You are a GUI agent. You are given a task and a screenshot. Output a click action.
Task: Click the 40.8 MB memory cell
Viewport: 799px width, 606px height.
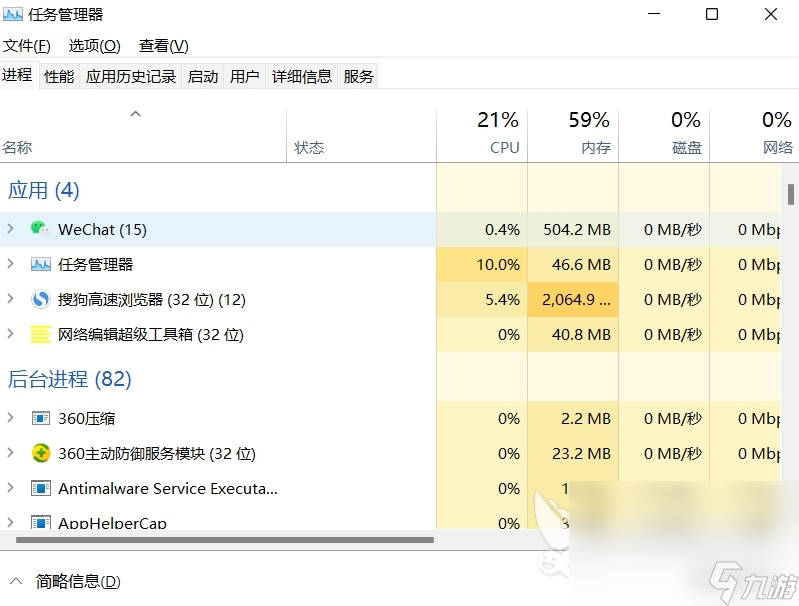(x=573, y=335)
